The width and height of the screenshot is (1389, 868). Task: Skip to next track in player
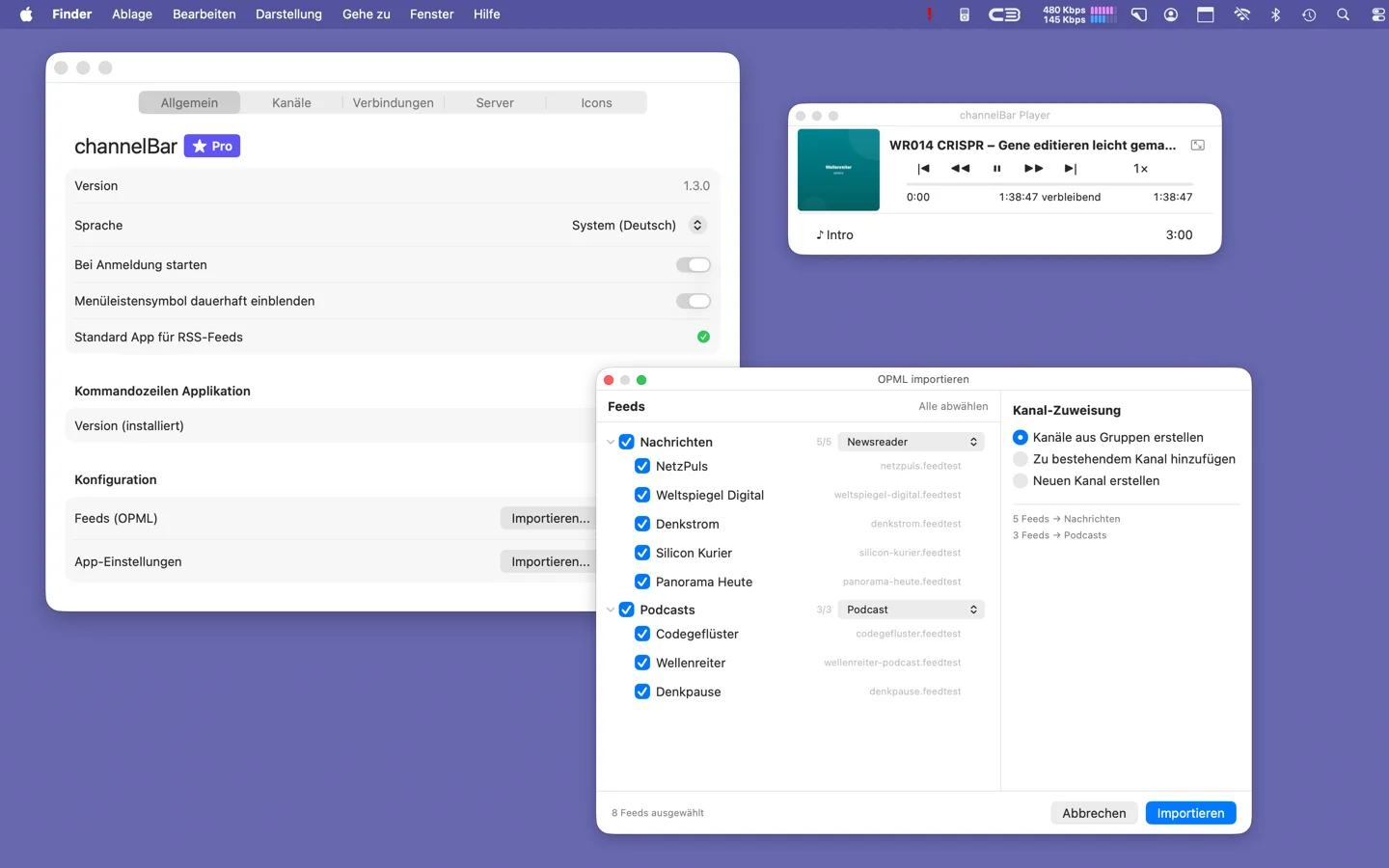(x=1070, y=169)
